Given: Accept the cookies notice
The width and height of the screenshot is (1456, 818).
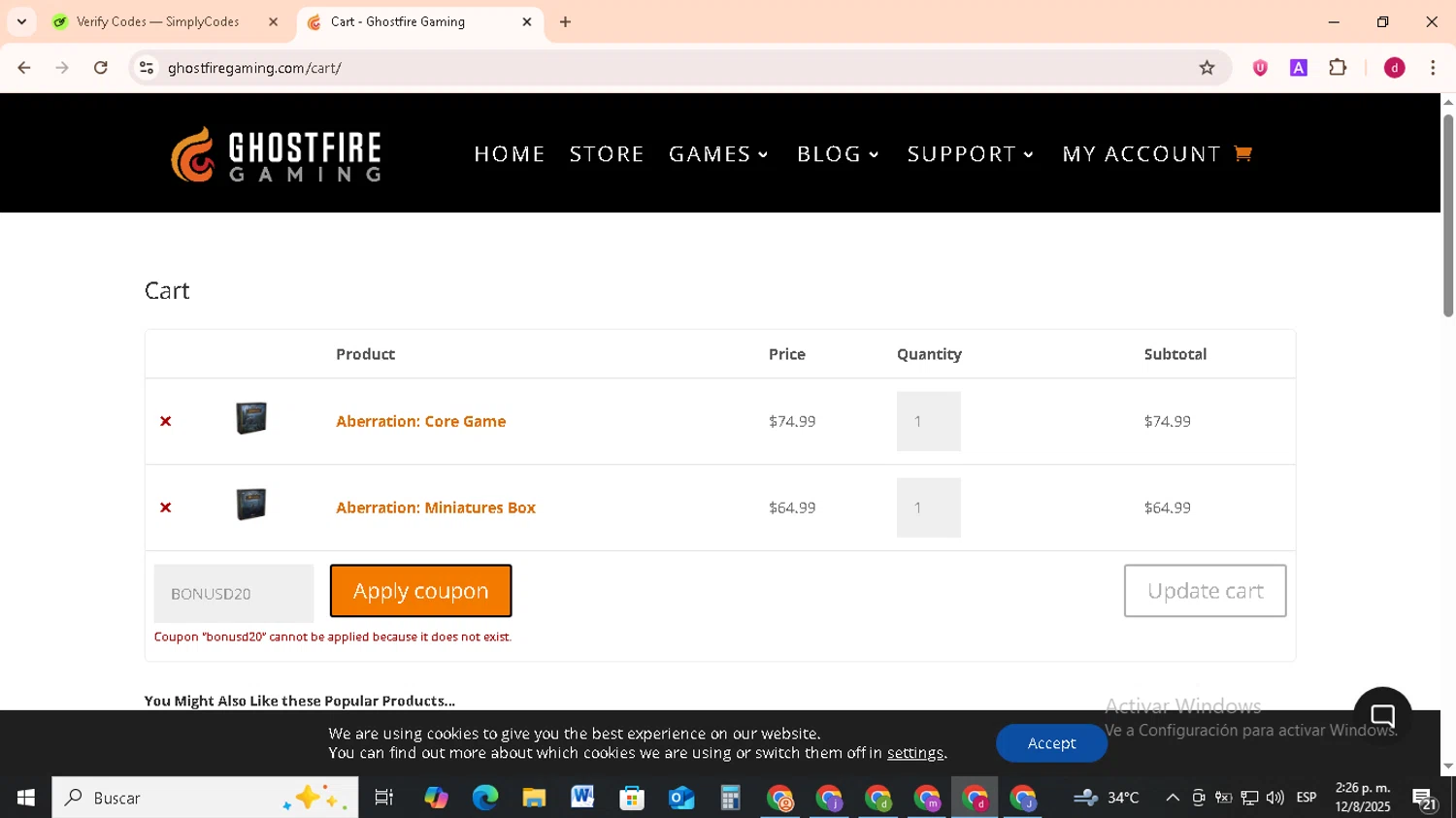Looking at the screenshot, I should [1051, 743].
